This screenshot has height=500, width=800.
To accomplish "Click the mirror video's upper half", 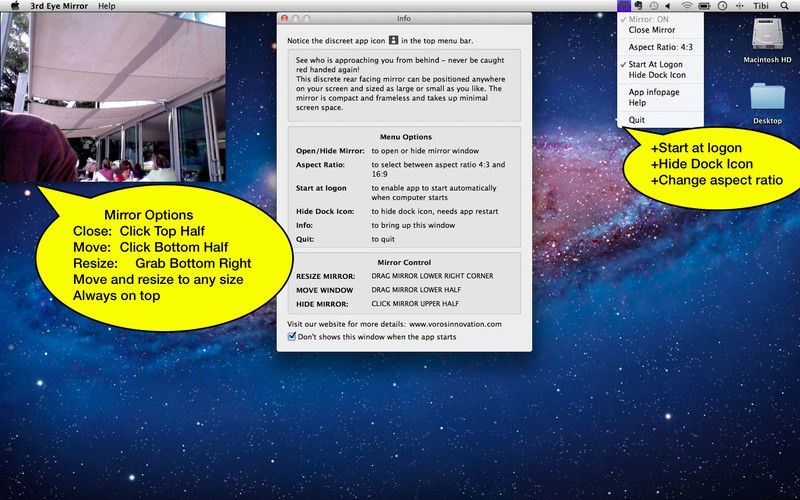I will [x=113, y=54].
